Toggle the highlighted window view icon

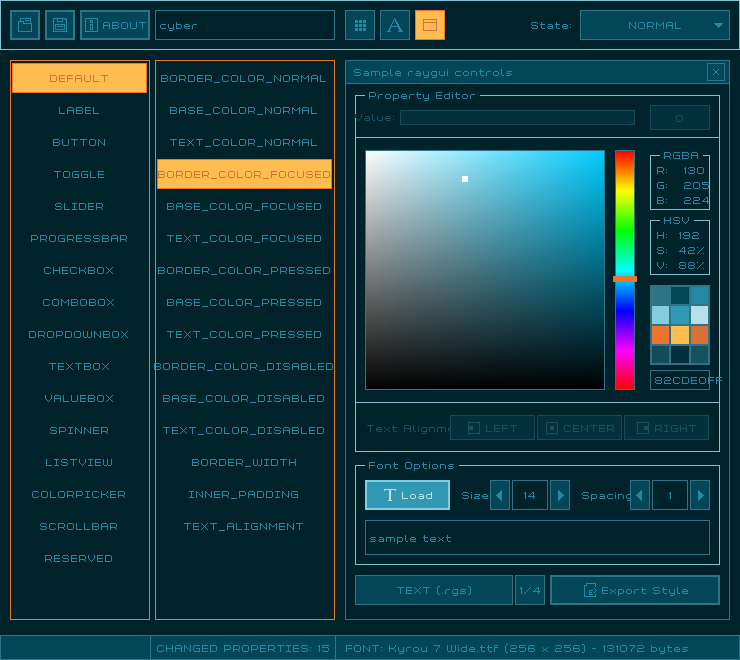click(x=430, y=25)
